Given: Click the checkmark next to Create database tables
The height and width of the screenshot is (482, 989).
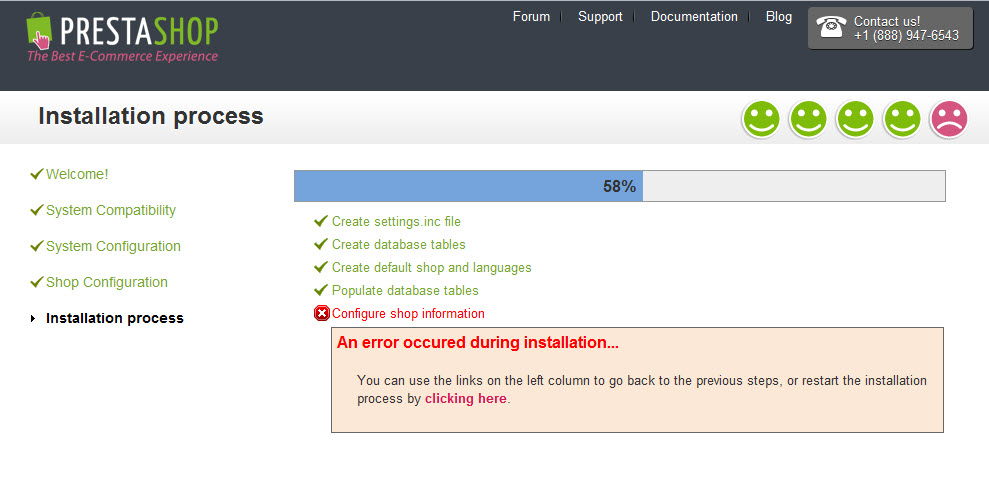Looking at the screenshot, I should coord(321,244).
